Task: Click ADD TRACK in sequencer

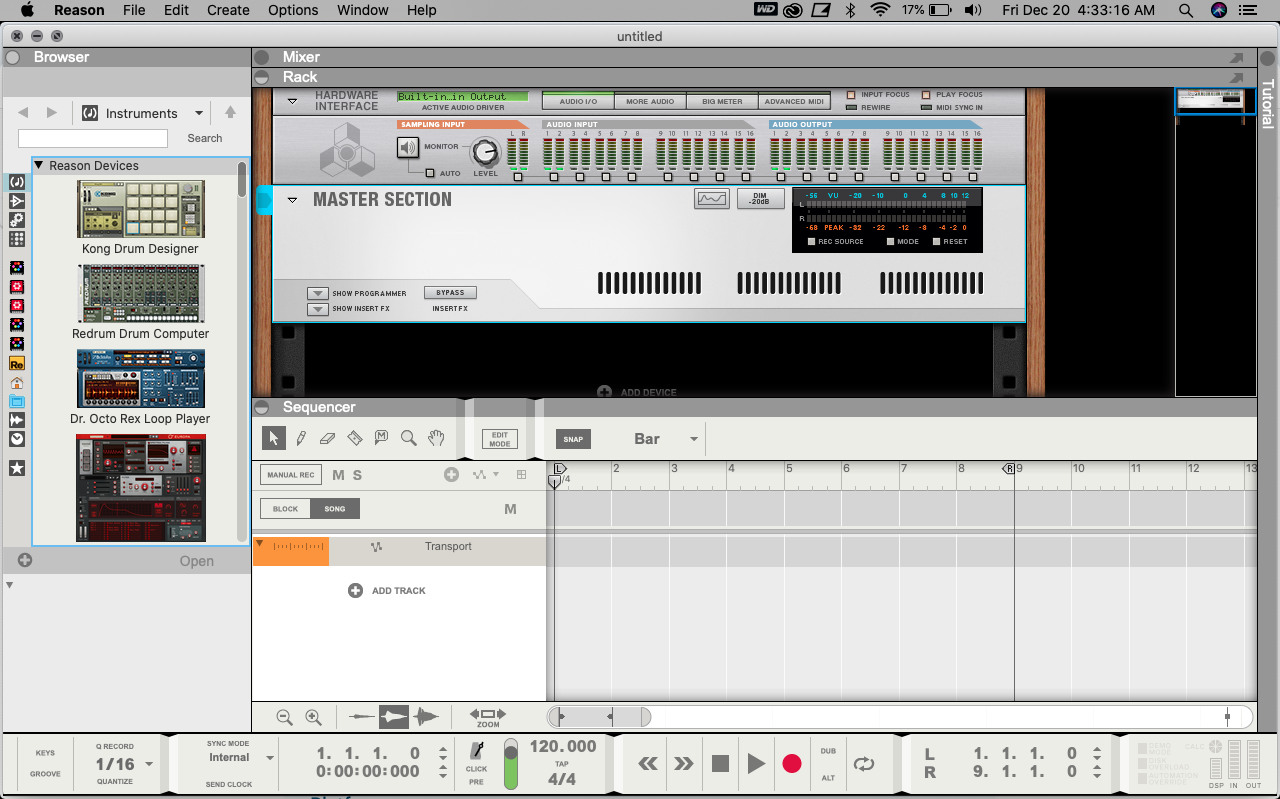Action: point(387,591)
